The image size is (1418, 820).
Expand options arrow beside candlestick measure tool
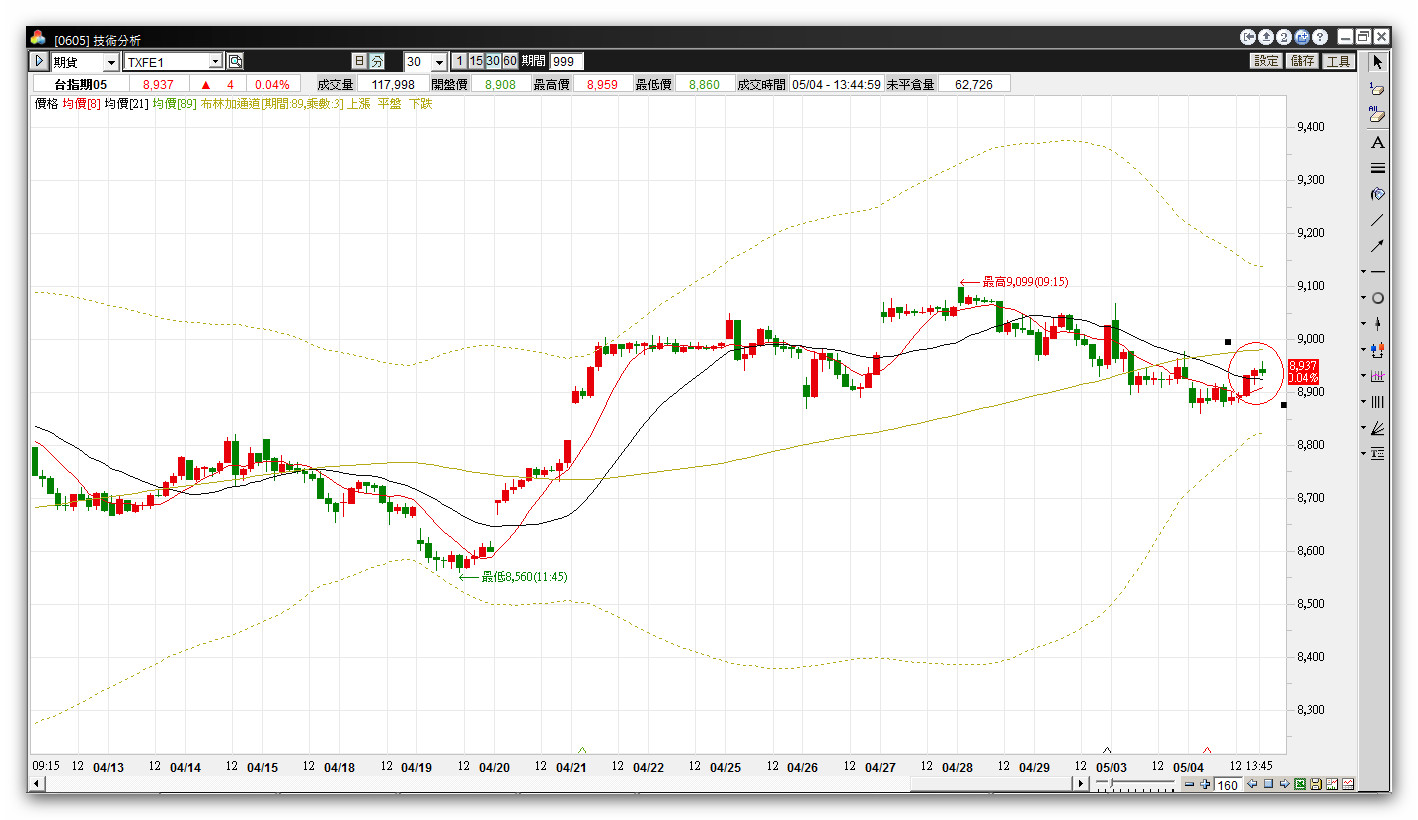tap(1363, 350)
